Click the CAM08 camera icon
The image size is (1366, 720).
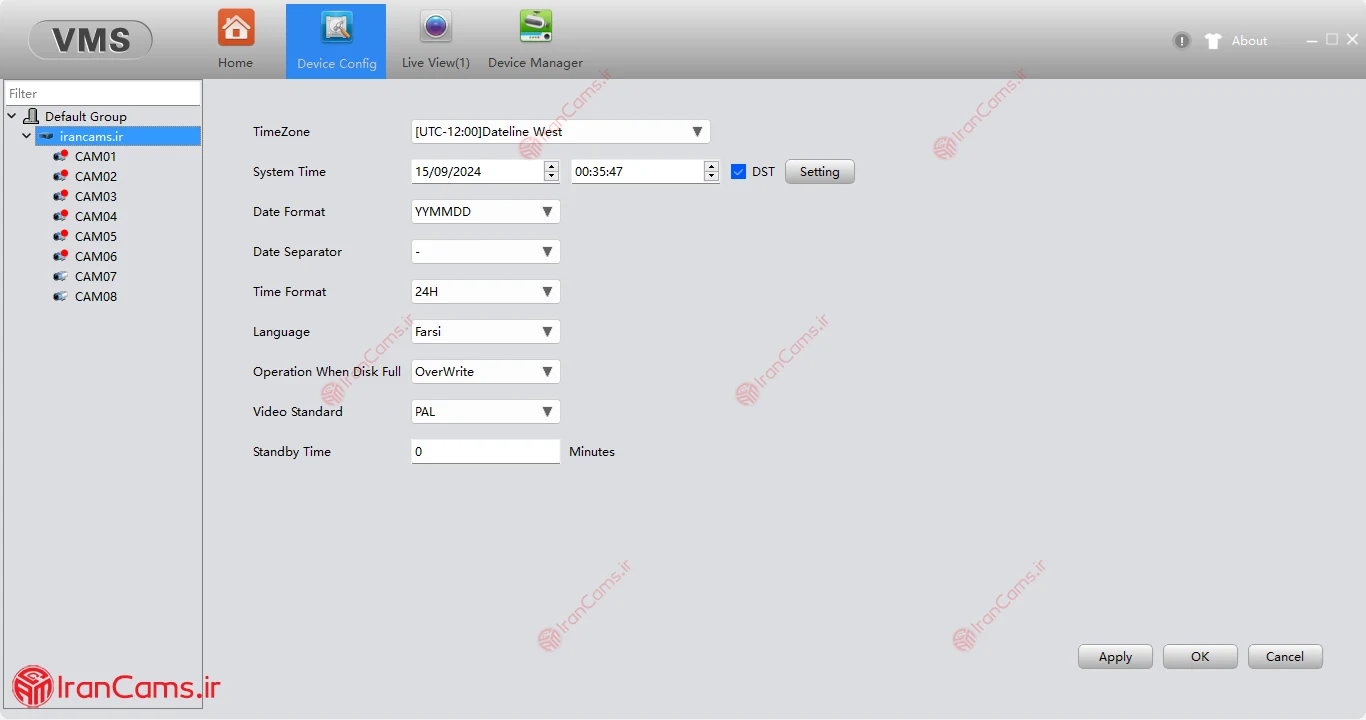point(61,296)
